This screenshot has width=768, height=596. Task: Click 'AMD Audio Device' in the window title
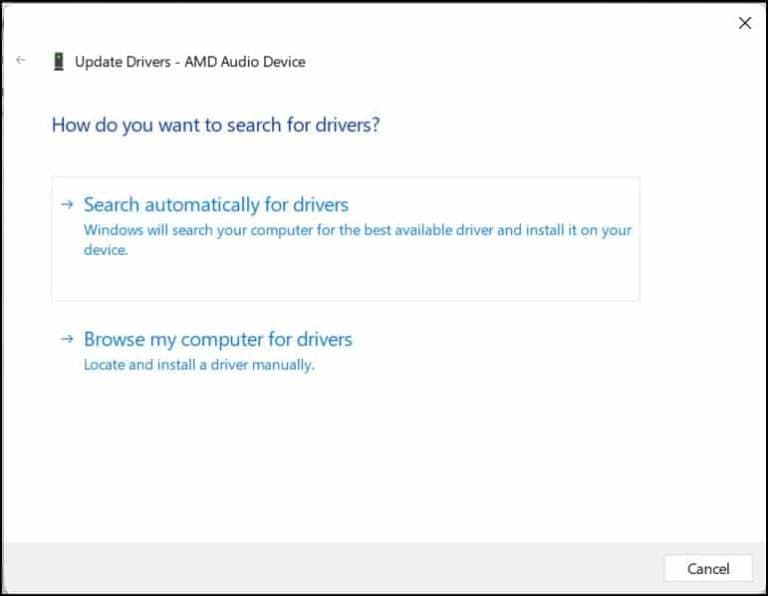(245, 62)
